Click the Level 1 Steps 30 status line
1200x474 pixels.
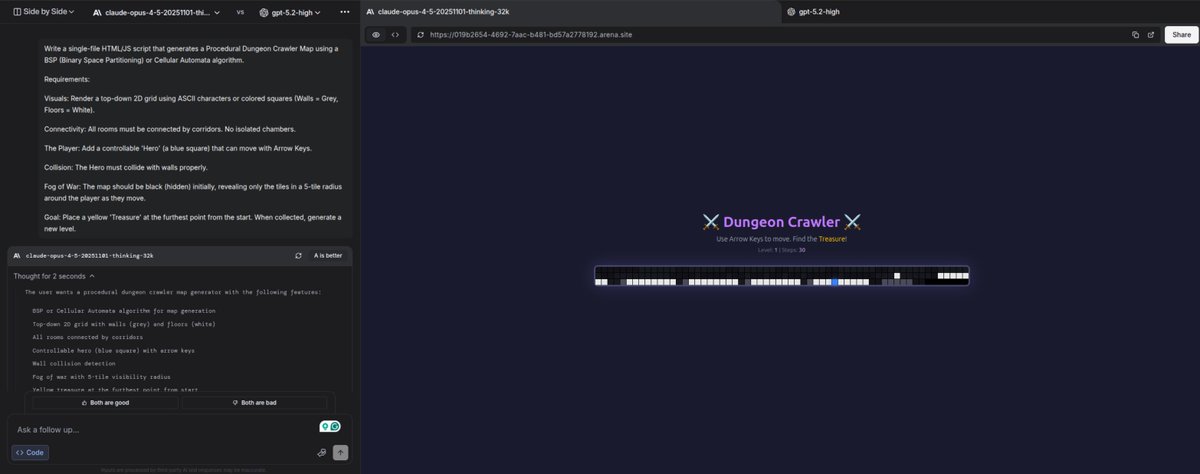[x=781, y=250]
